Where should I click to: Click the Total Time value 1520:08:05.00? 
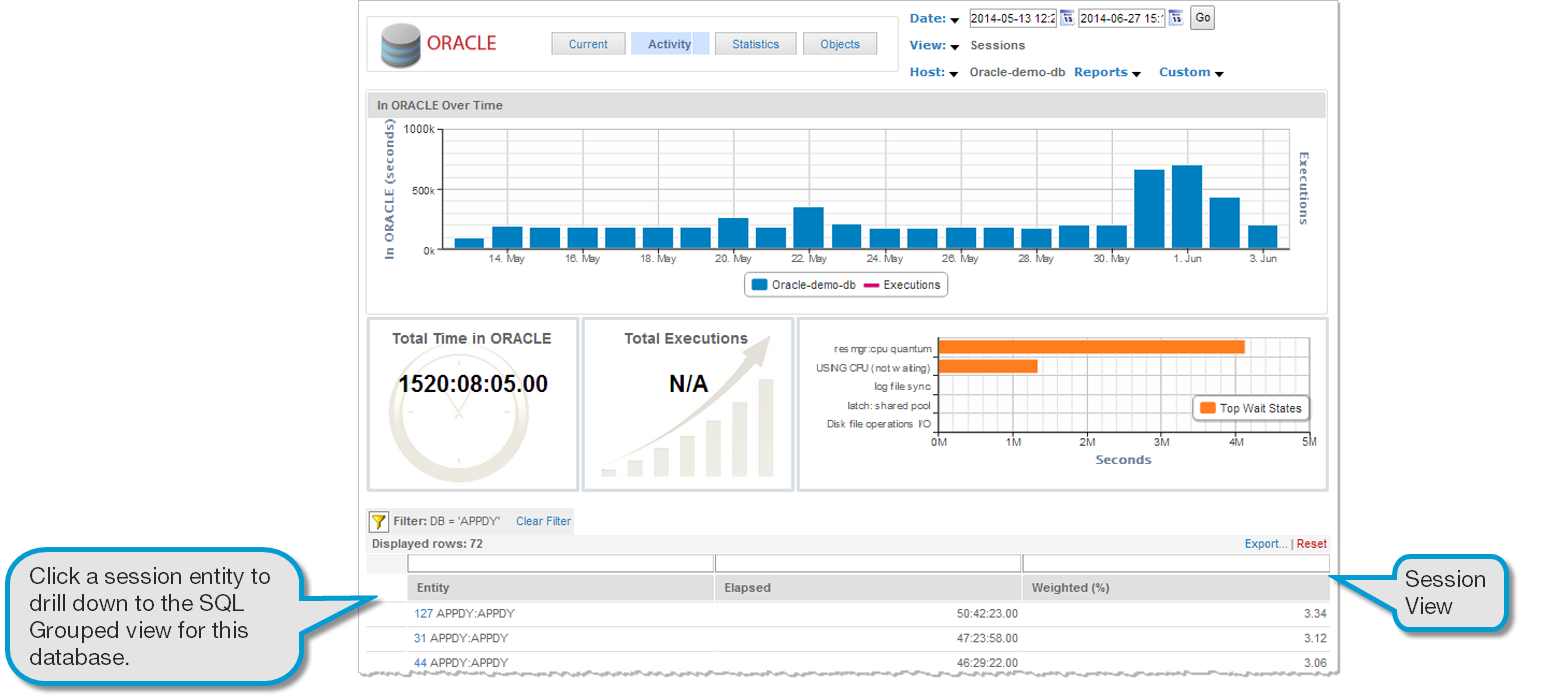tap(473, 384)
